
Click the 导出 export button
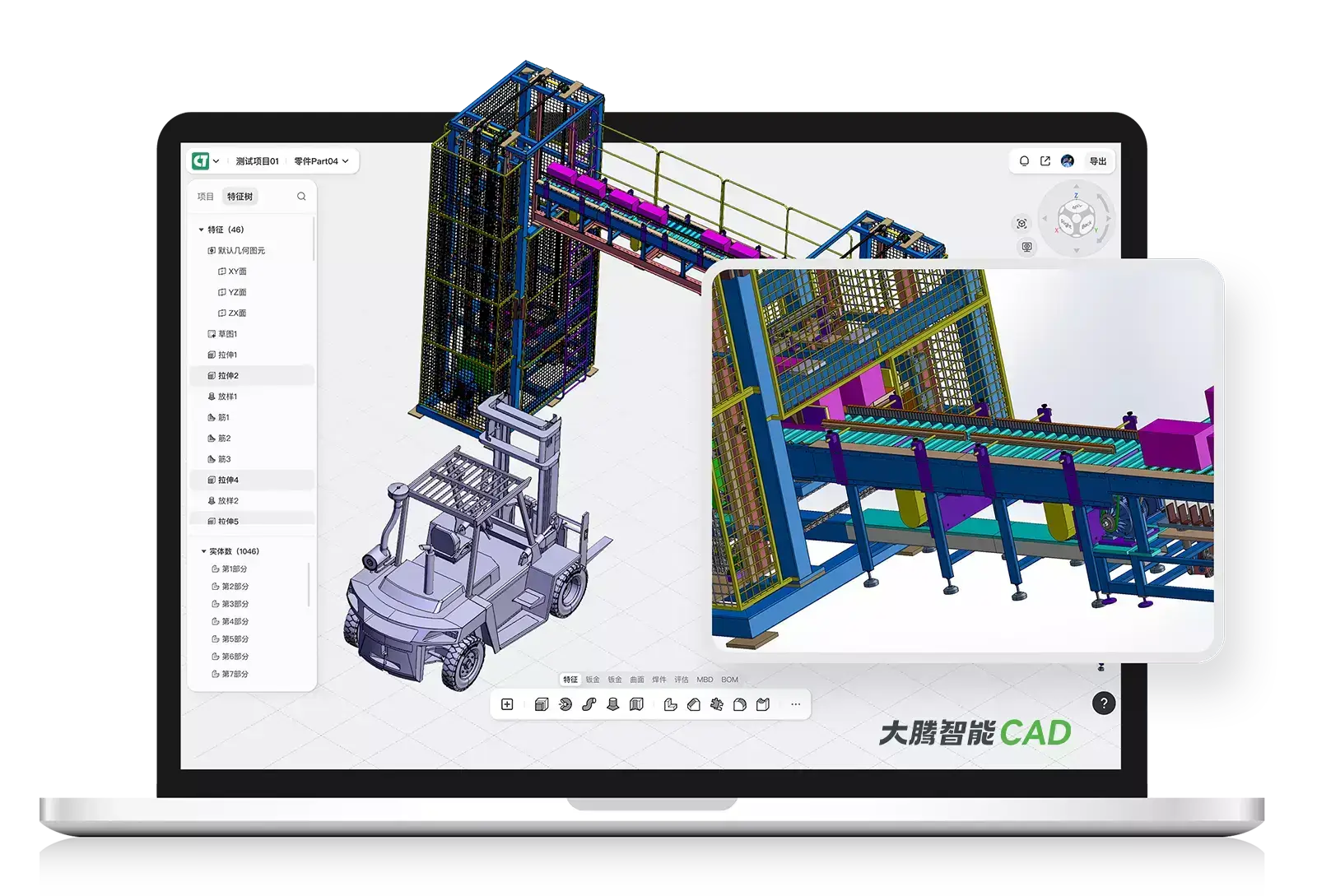[x=1098, y=161]
